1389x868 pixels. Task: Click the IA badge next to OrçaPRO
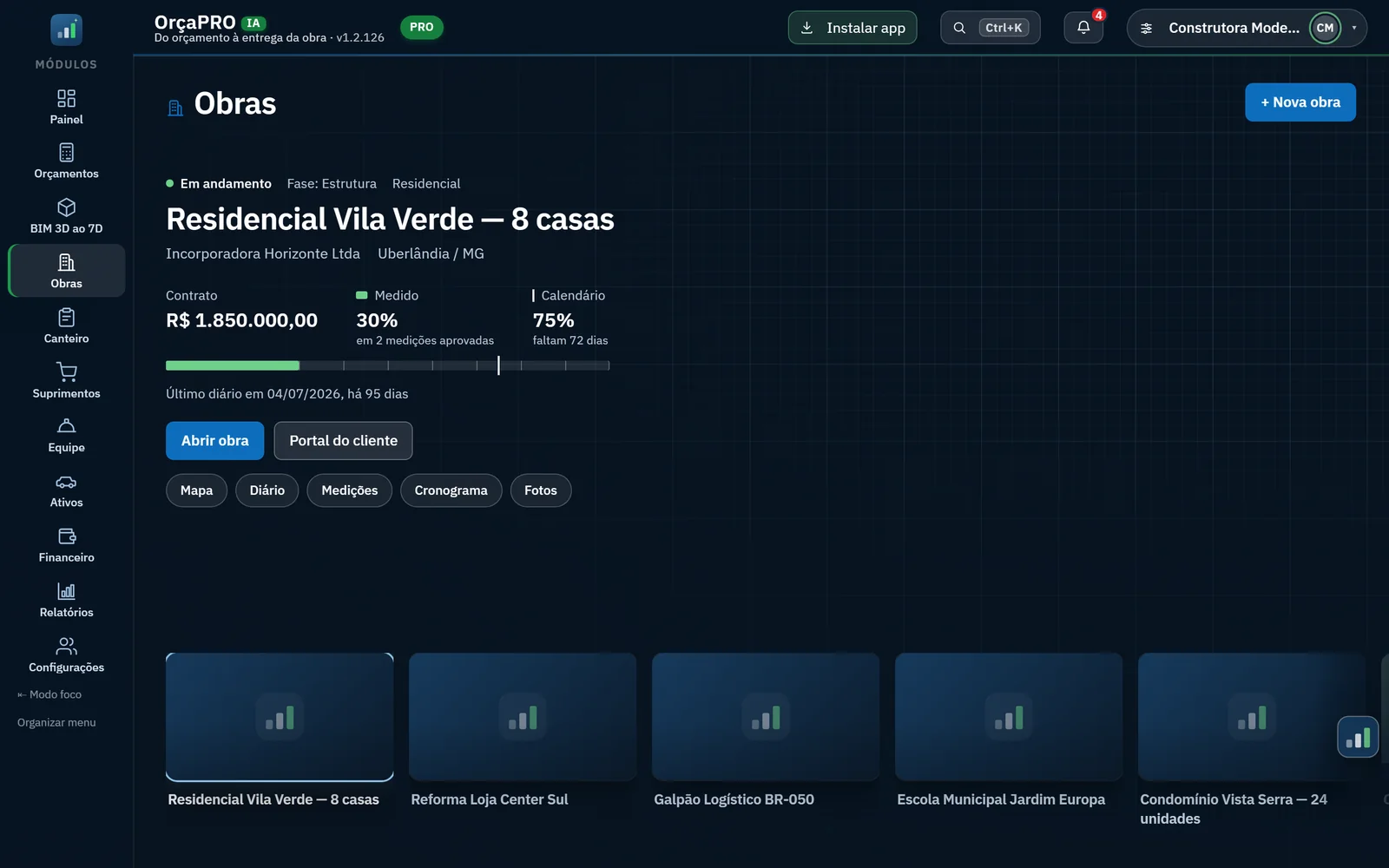click(253, 23)
